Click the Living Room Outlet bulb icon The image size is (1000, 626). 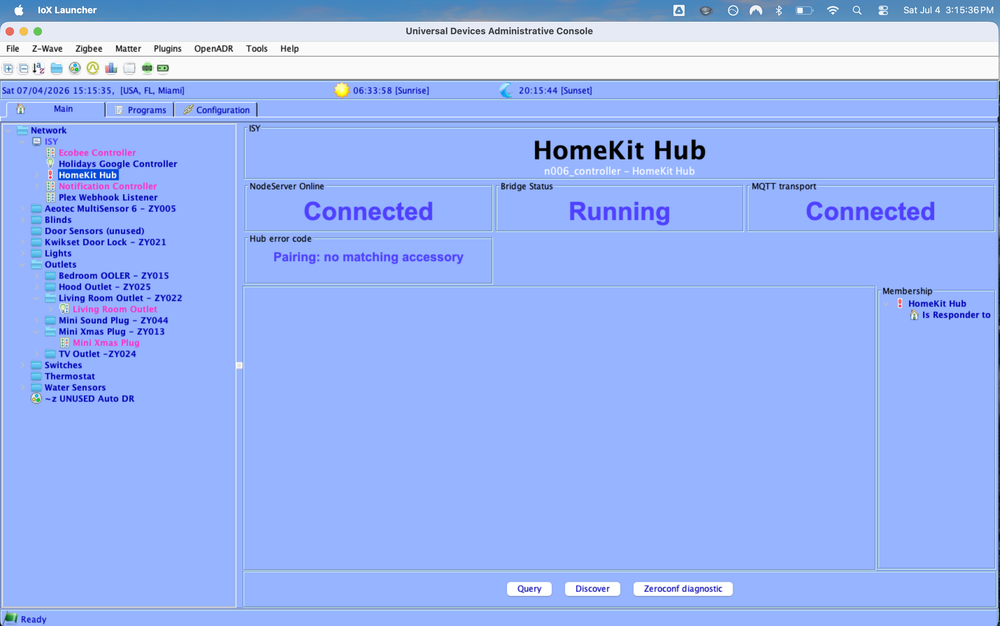point(64,309)
